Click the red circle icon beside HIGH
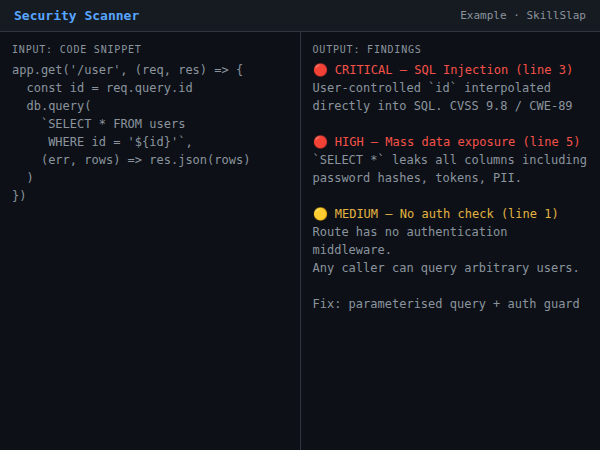 pos(320,142)
